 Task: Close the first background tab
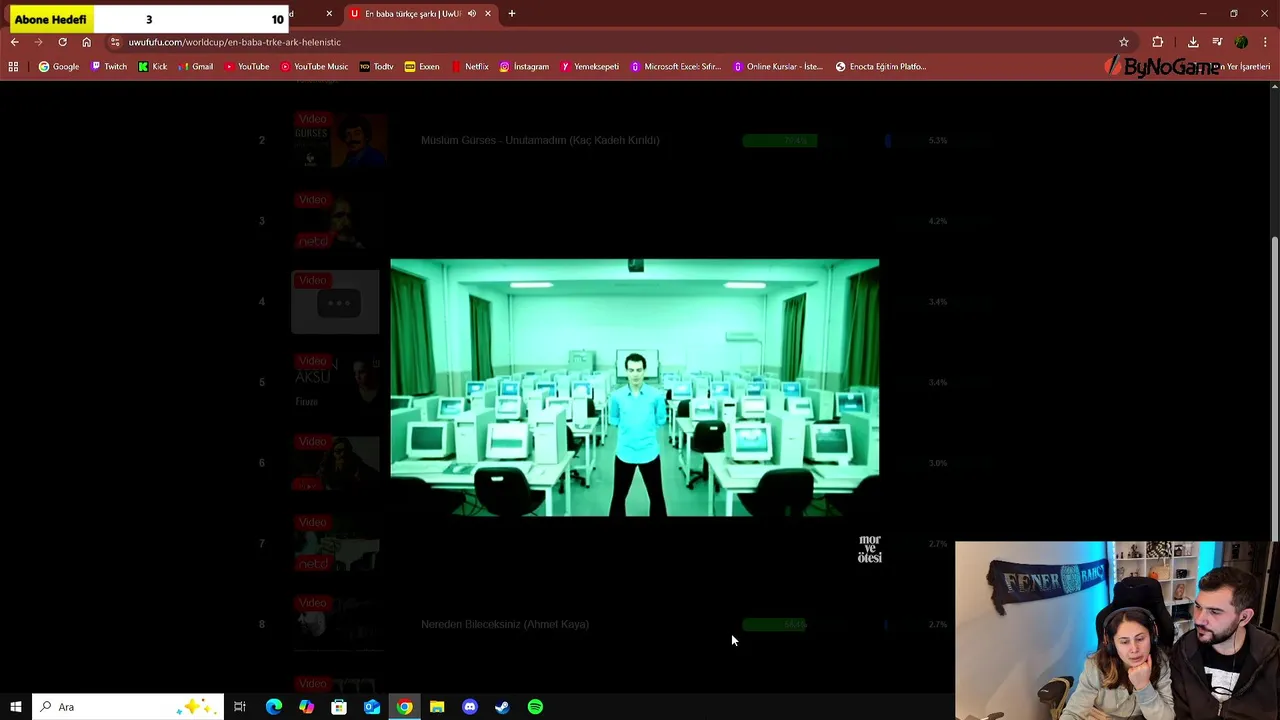[329, 14]
